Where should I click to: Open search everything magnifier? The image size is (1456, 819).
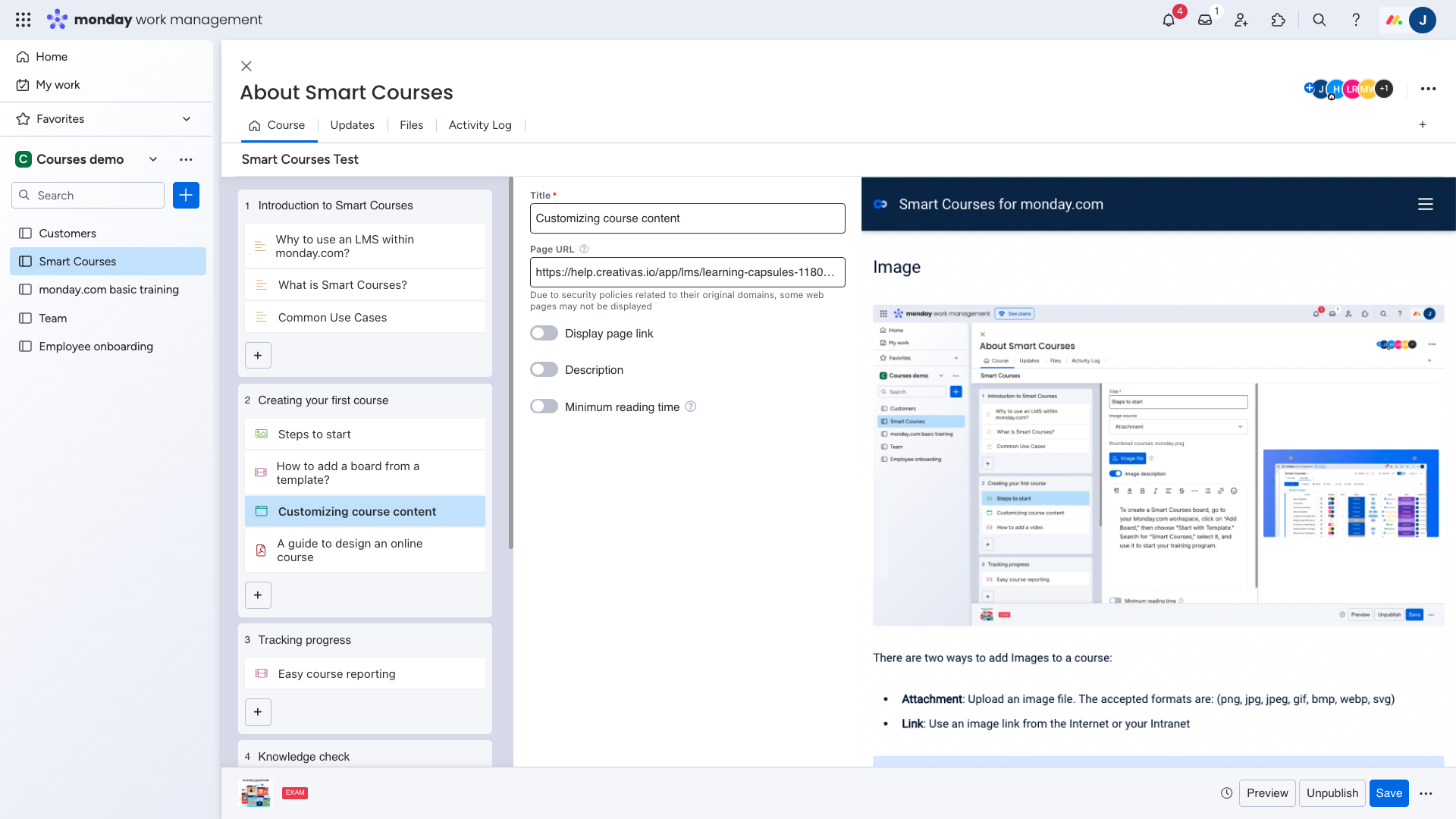(x=1319, y=20)
